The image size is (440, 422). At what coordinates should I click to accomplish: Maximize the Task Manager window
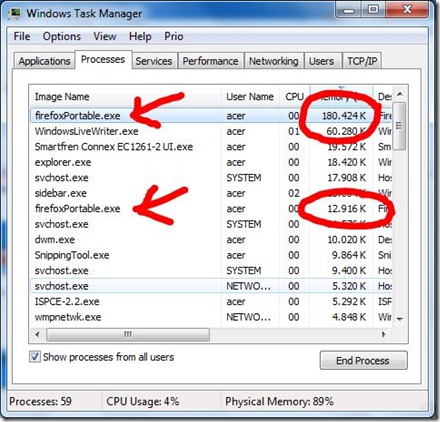(x=373, y=10)
